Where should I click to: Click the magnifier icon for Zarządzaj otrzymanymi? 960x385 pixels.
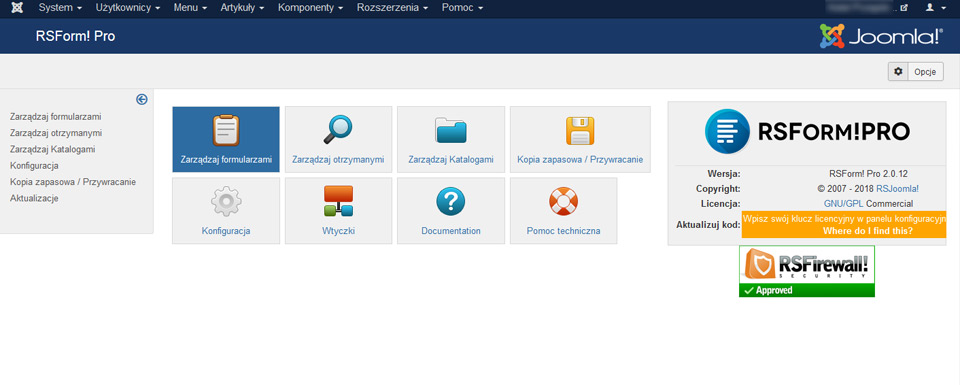tap(338, 130)
